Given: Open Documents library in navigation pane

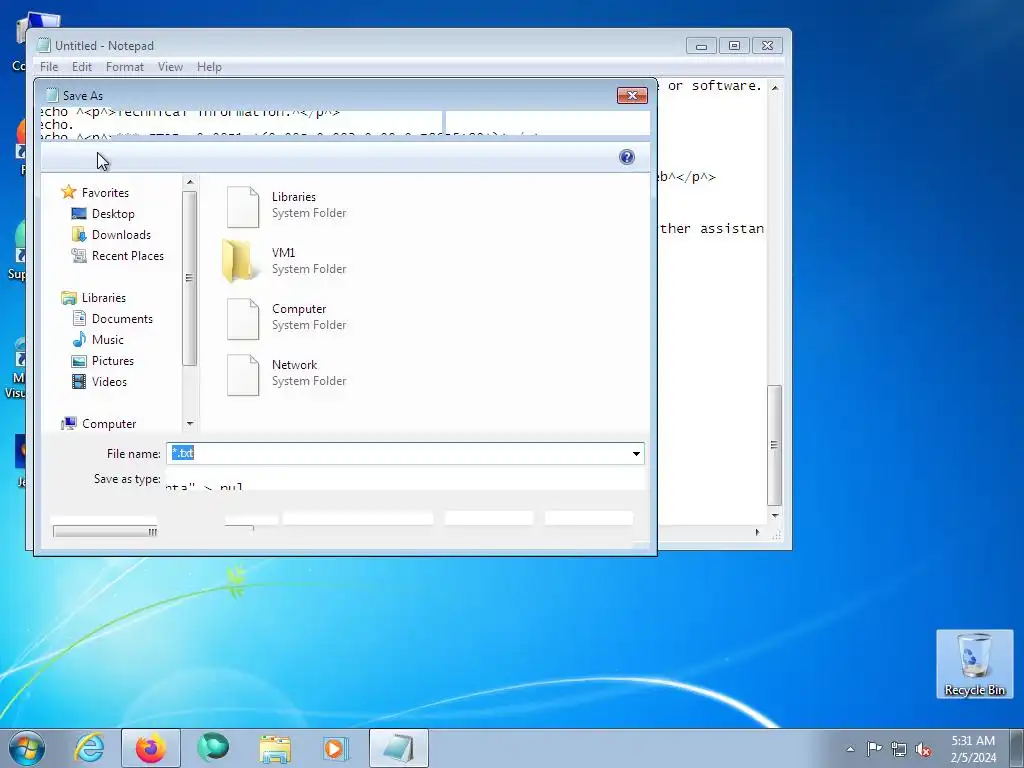Looking at the screenshot, I should (x=121, y=319).
